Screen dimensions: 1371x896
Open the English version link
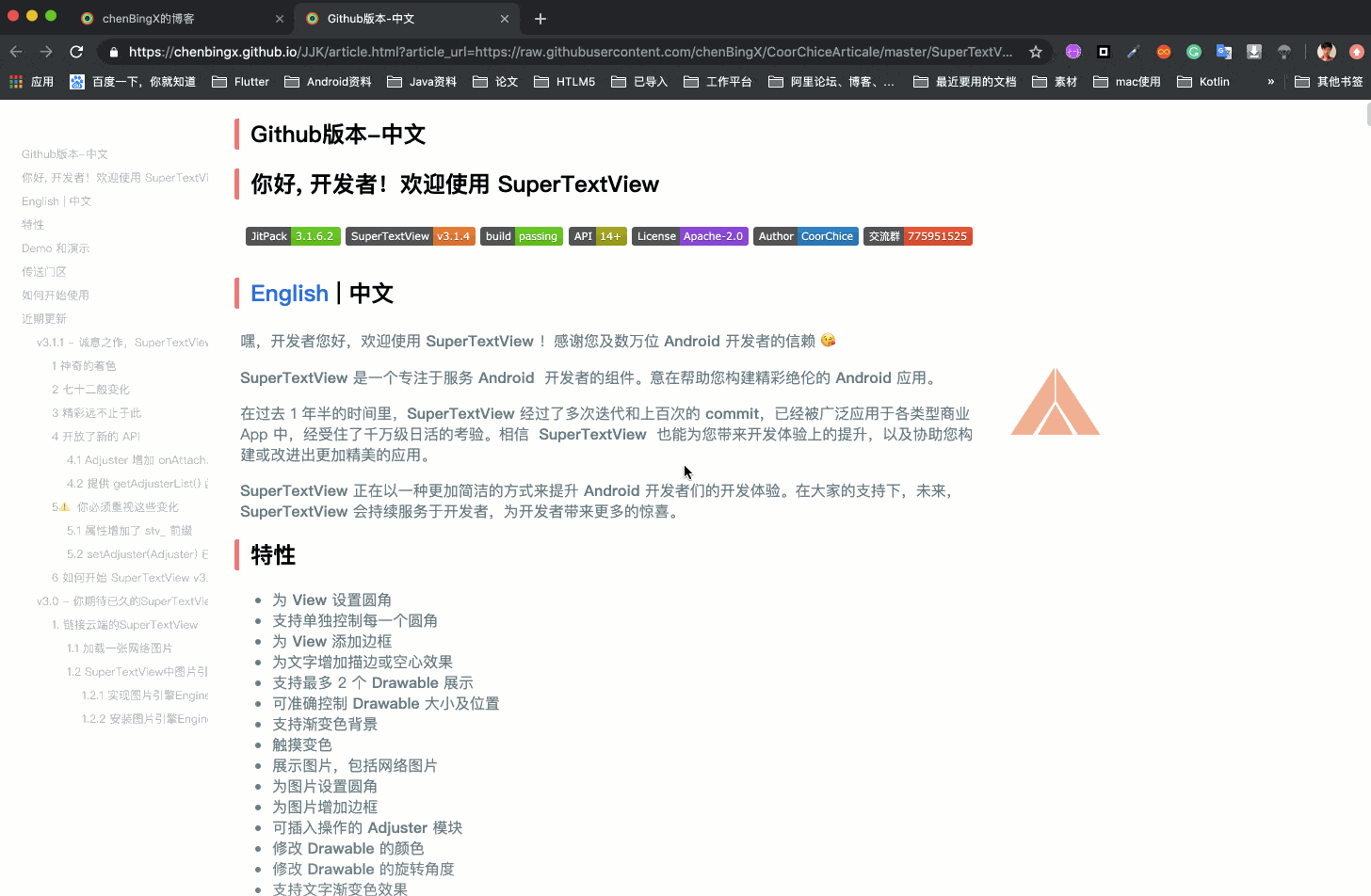(x=289, y=294)
